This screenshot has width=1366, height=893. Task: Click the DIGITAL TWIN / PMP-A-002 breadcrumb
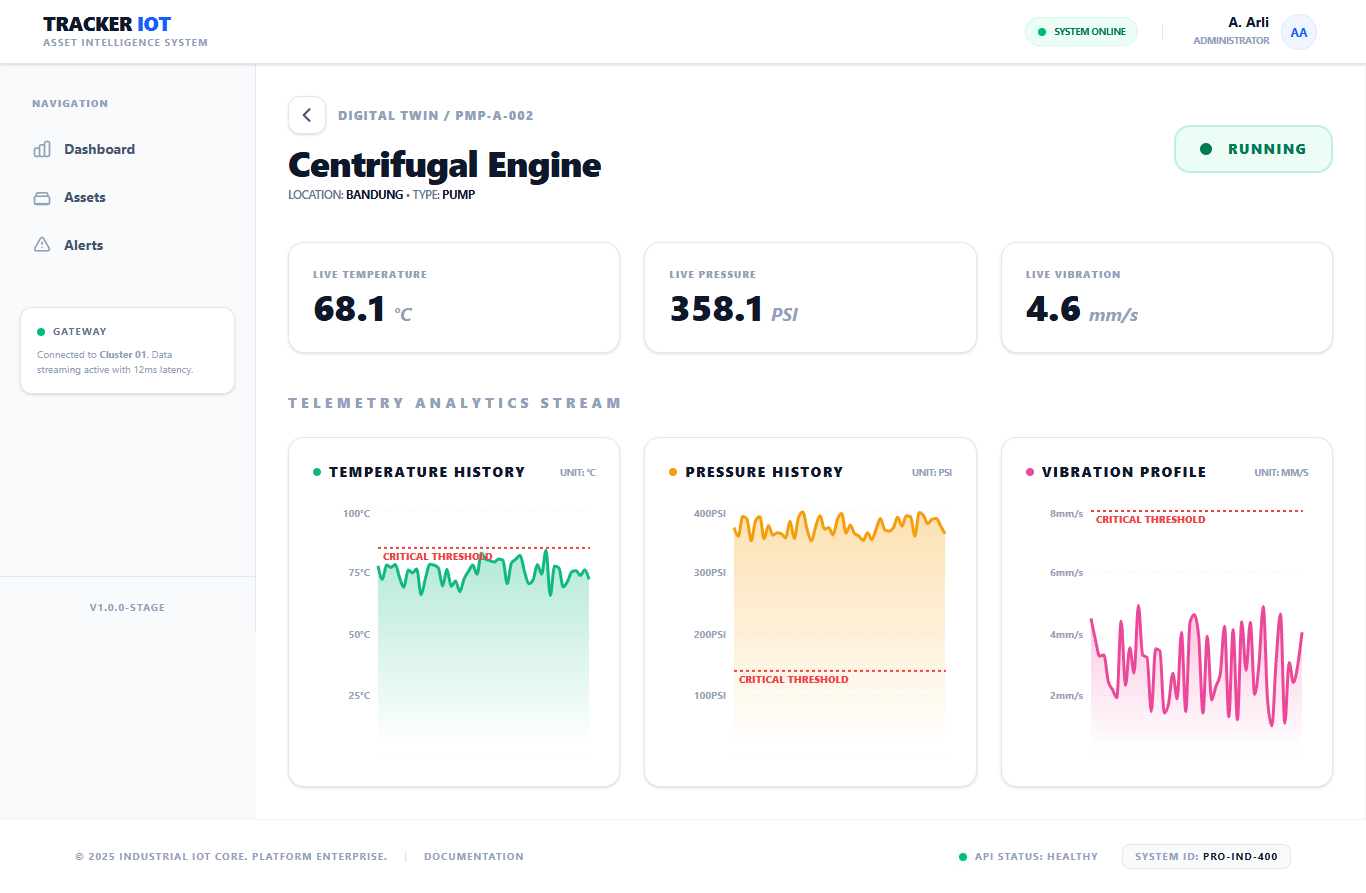tap(436, 116)
